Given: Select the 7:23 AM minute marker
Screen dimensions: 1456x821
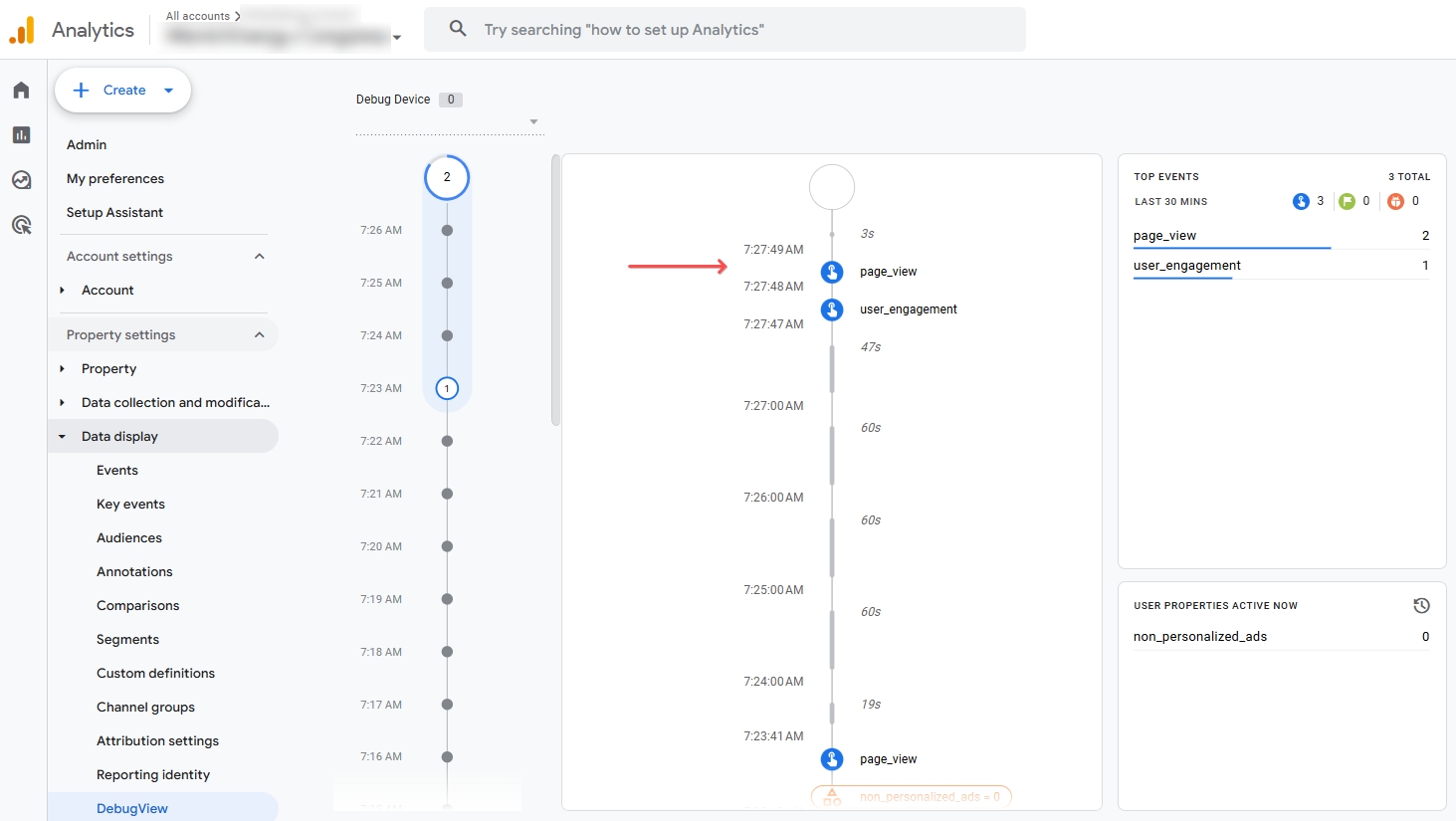Looking at the screenshot, I should (x=447, y=388).
